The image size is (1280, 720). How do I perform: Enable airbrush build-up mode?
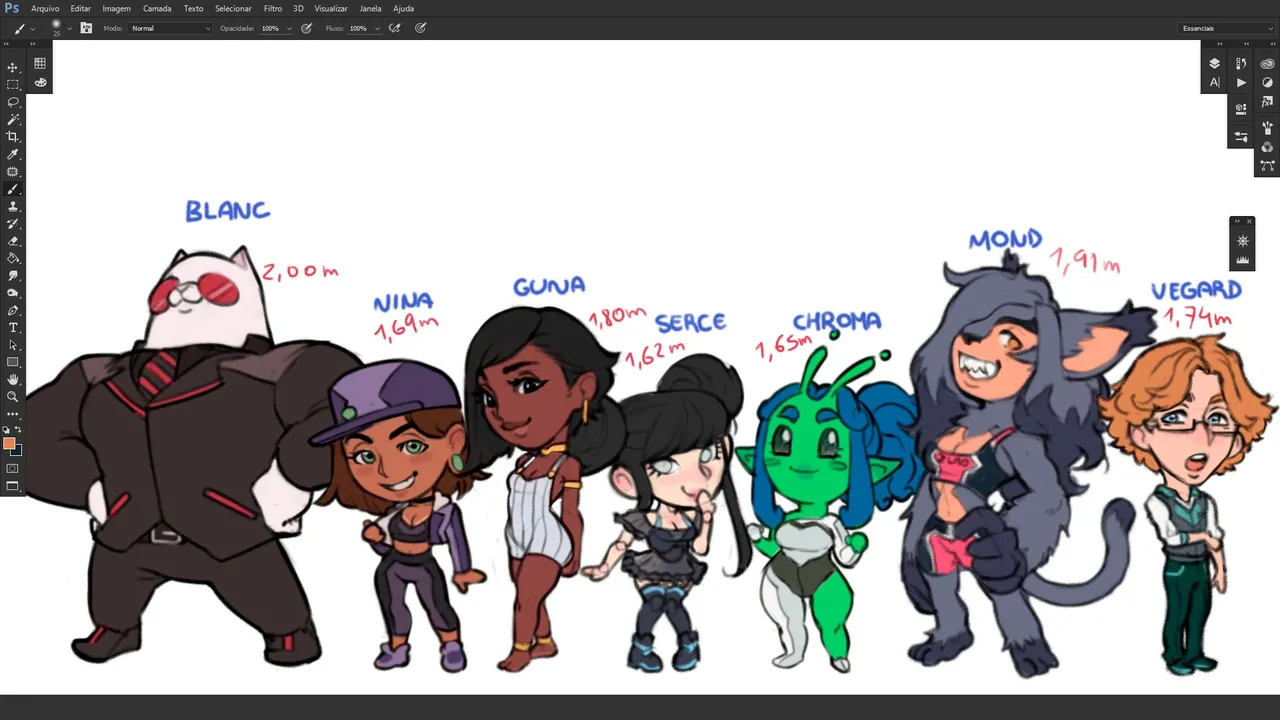click(x=395, y=28)
